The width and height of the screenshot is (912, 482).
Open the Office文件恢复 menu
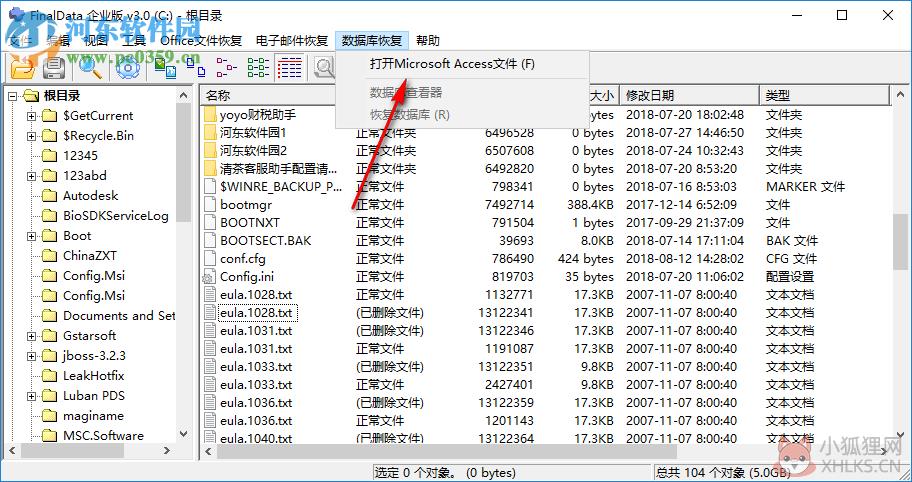coord(201,41)
